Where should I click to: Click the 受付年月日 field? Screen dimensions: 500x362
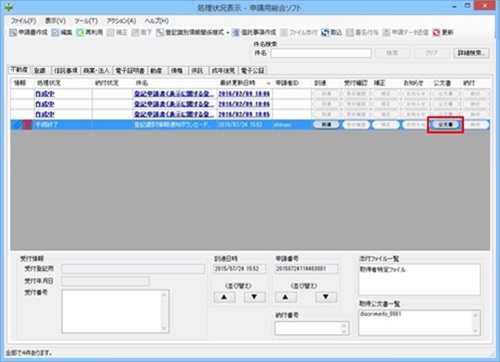[105, 281]
